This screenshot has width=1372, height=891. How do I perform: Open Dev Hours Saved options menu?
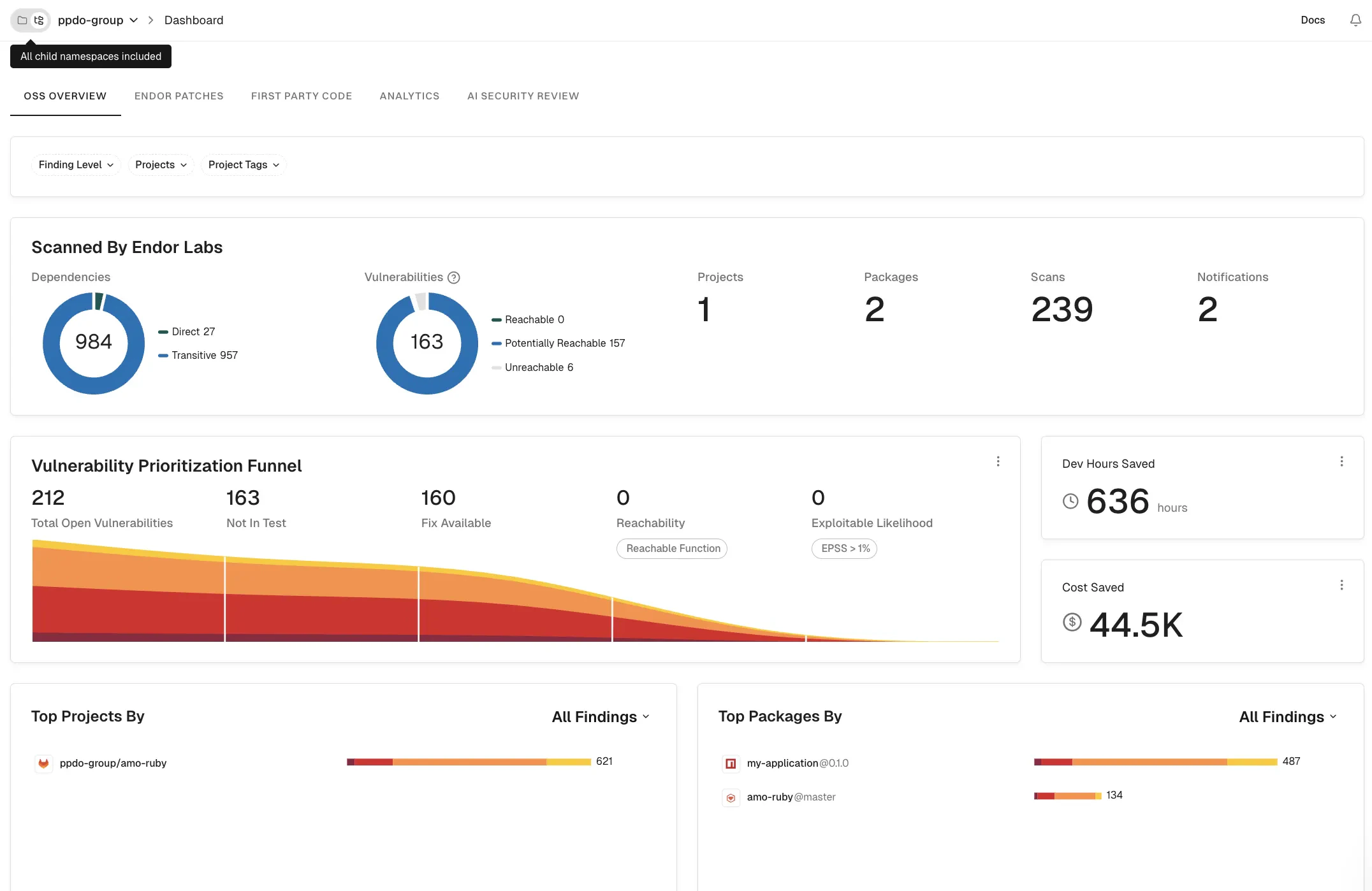(1341, 461)
